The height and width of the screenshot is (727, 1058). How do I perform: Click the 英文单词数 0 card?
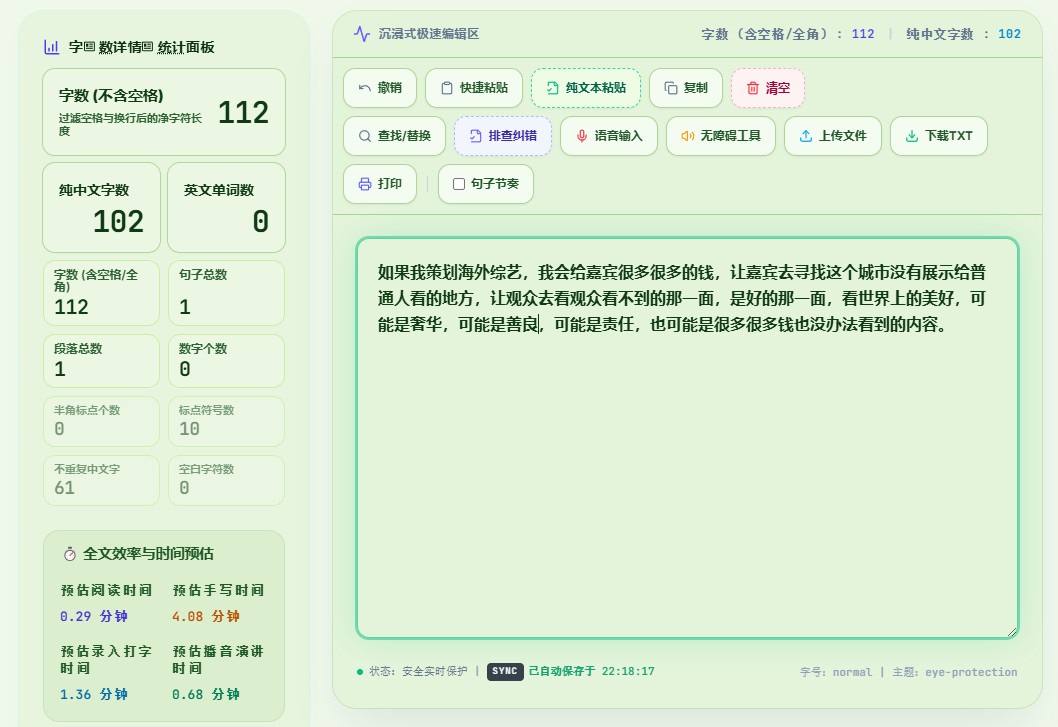pos(226,207)
